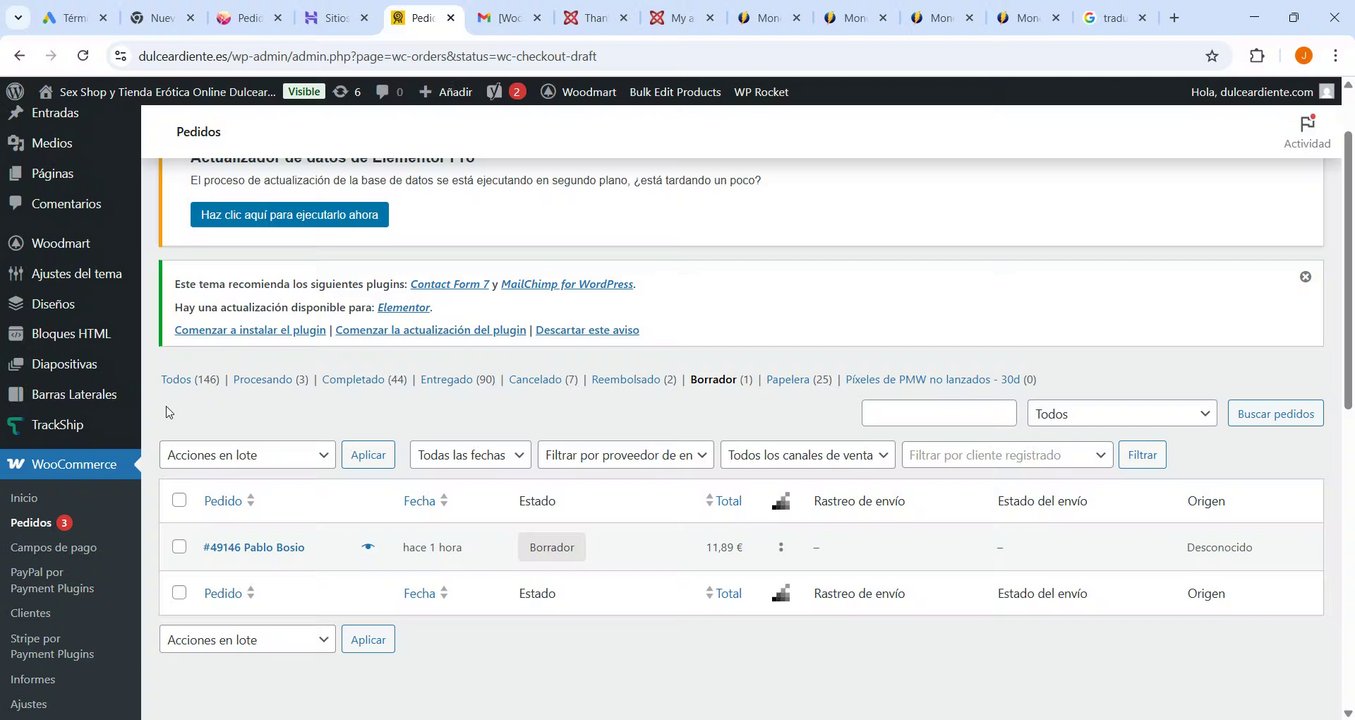
Task: Click the browser forward arrow
Action: point(51,56)
